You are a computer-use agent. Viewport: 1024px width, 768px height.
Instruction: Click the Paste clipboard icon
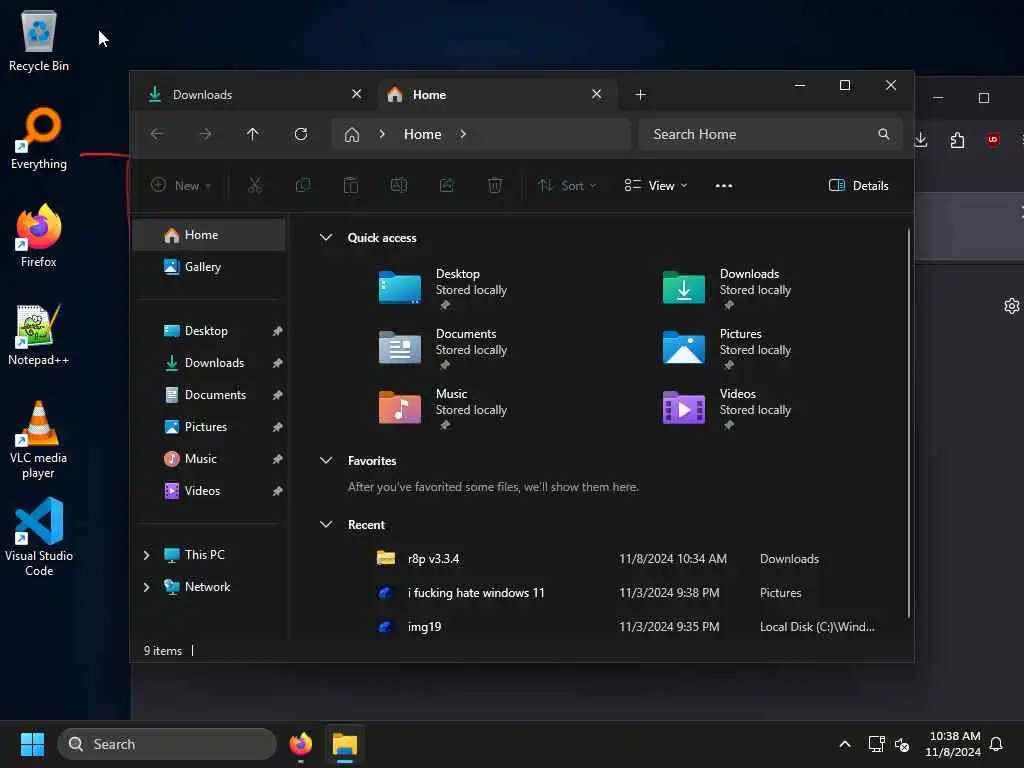pos(351,185)
